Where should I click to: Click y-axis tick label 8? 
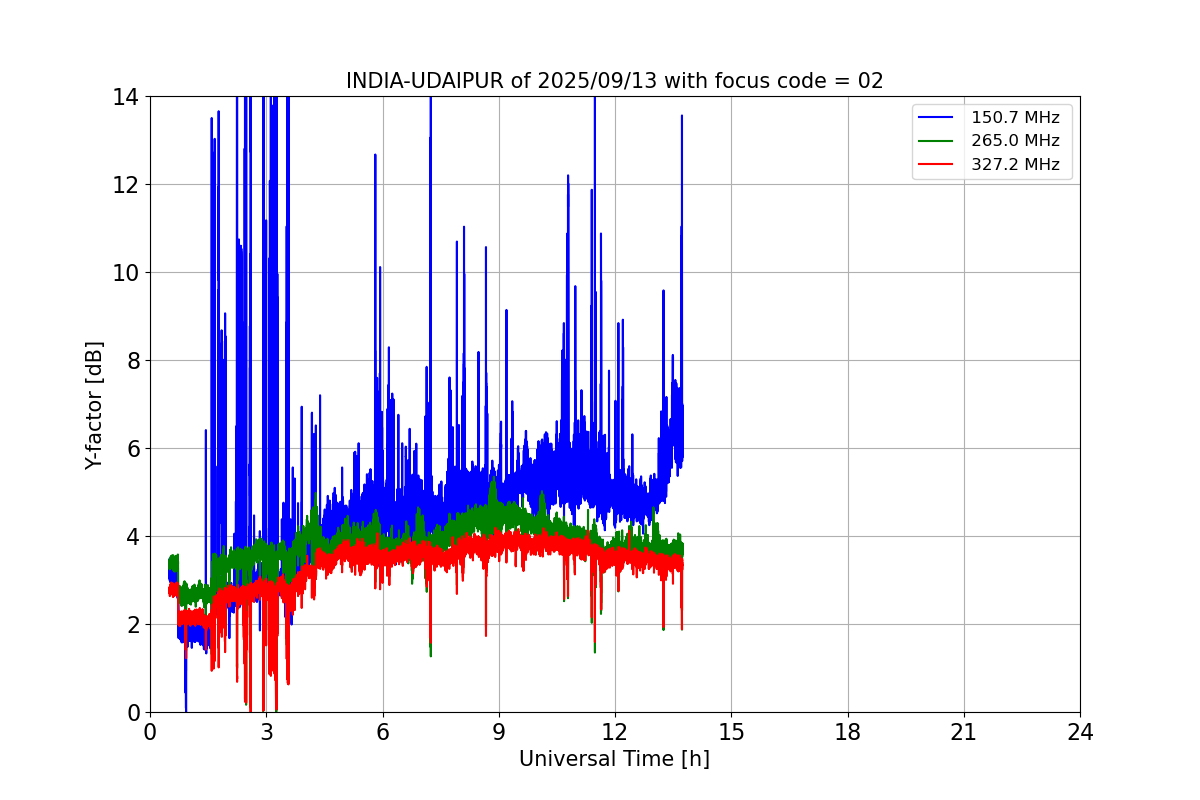coord(131,361)
